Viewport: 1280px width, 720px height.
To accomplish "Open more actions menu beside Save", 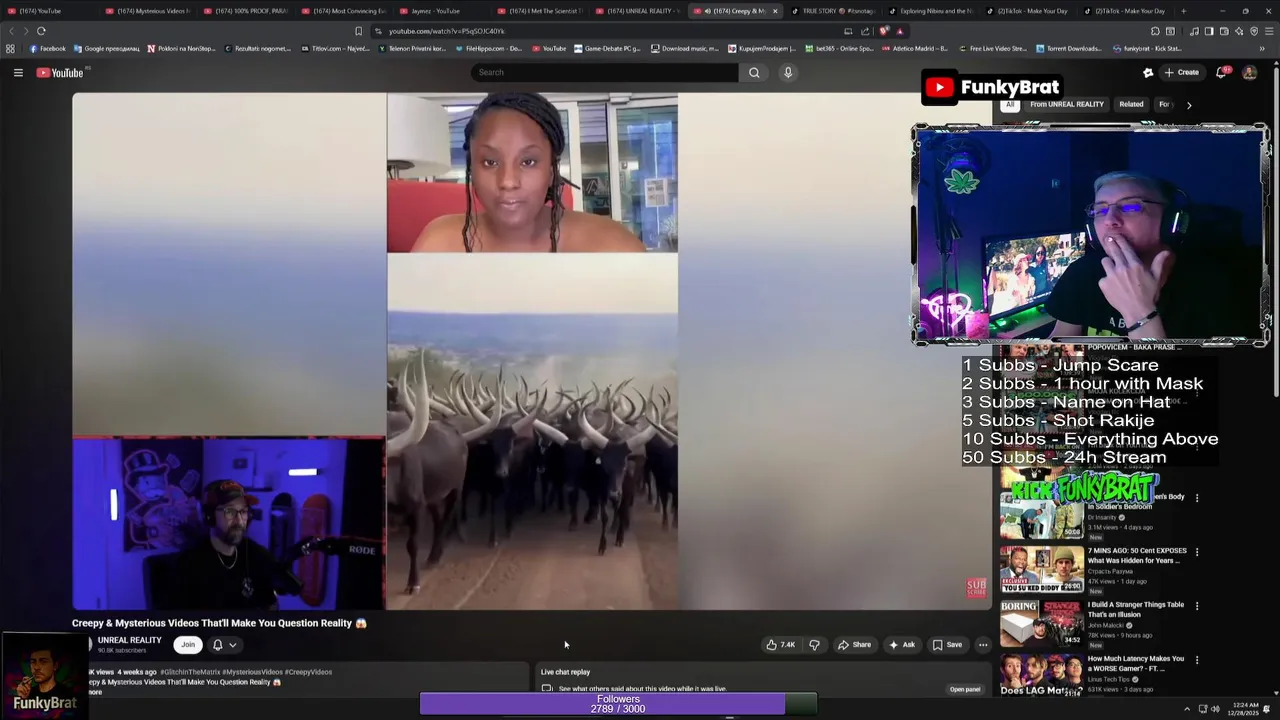I will pyautogui.click(x=983, y=645).
